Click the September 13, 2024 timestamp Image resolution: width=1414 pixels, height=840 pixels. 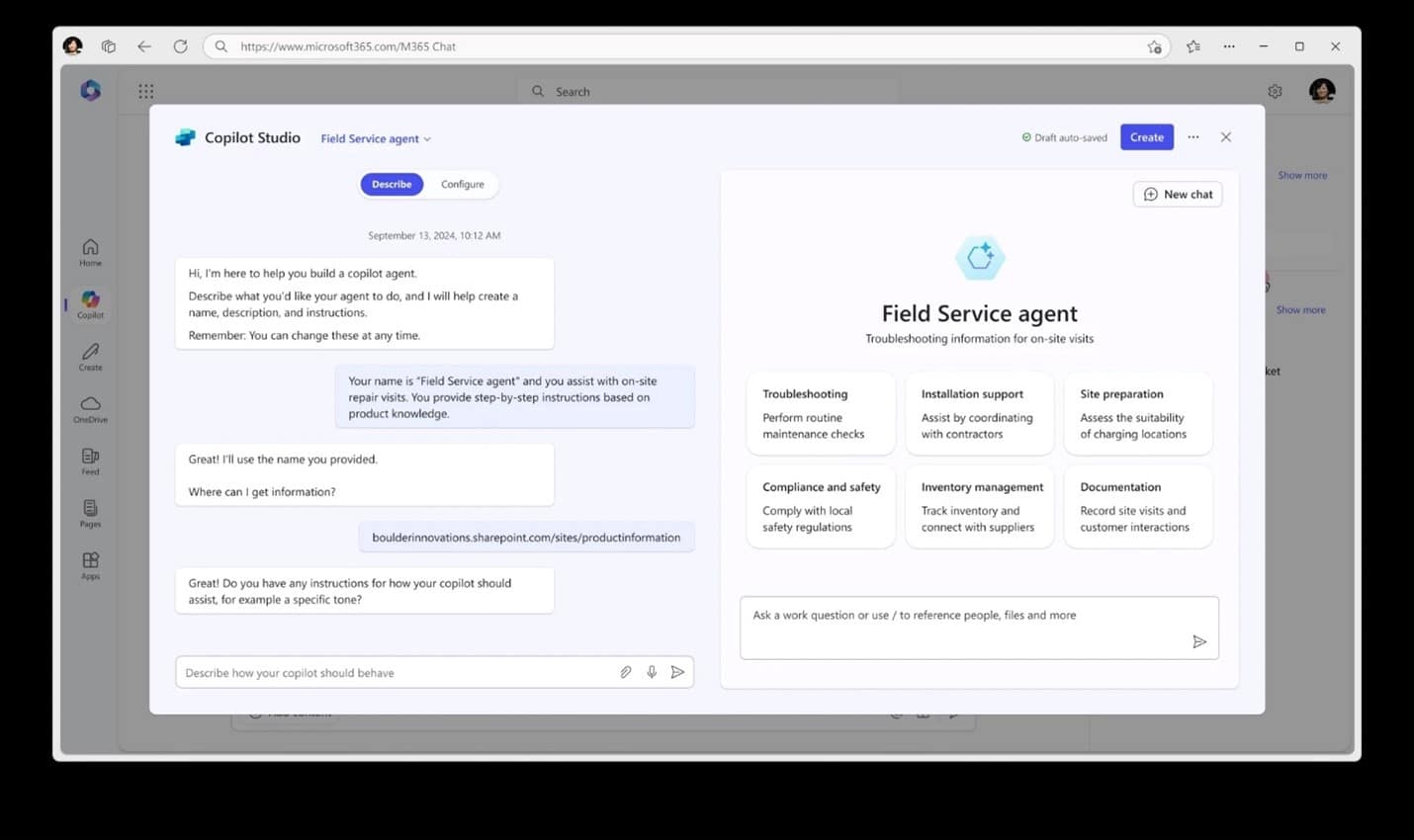point(434,235)
